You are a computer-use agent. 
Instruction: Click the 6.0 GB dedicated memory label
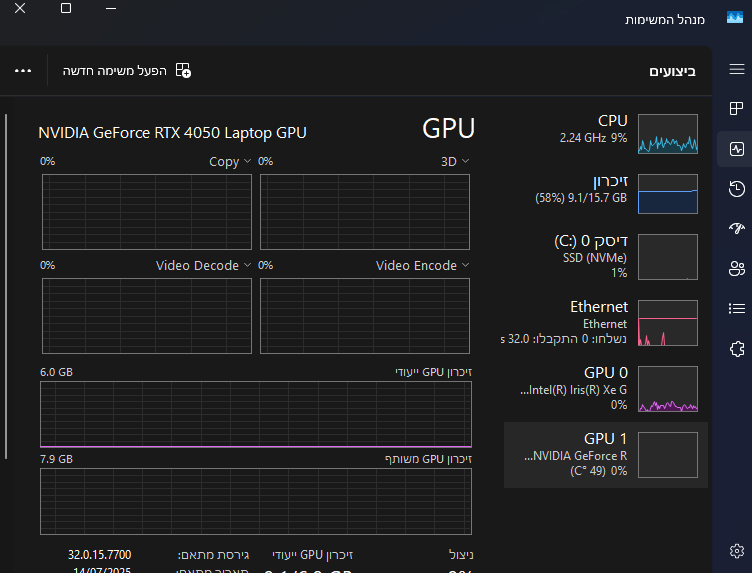[x=57, y=372]
